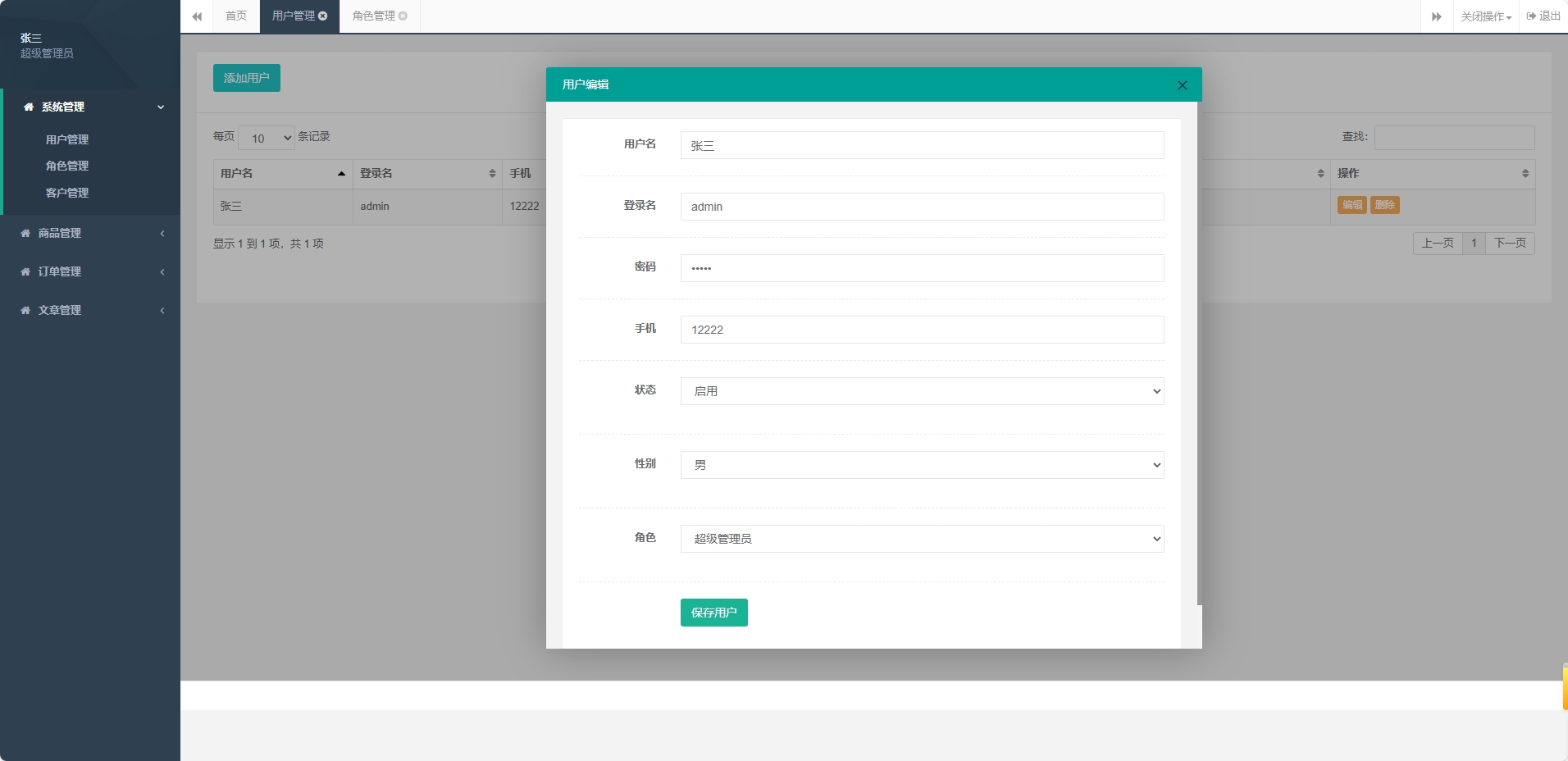
Task: Open 用户管理 in the sidebar
Action: click(x=67, y=140)
